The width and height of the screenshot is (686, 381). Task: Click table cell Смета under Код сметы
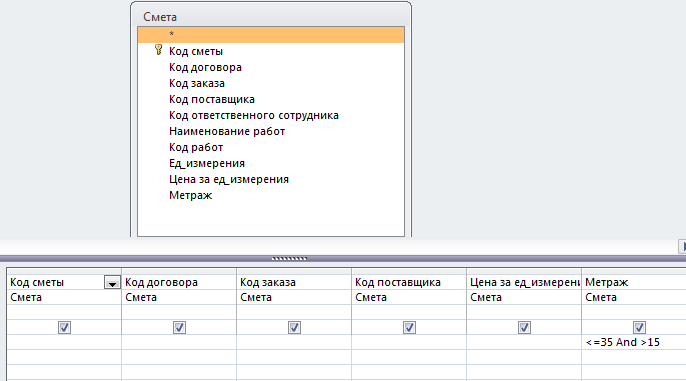click(64, 297)
